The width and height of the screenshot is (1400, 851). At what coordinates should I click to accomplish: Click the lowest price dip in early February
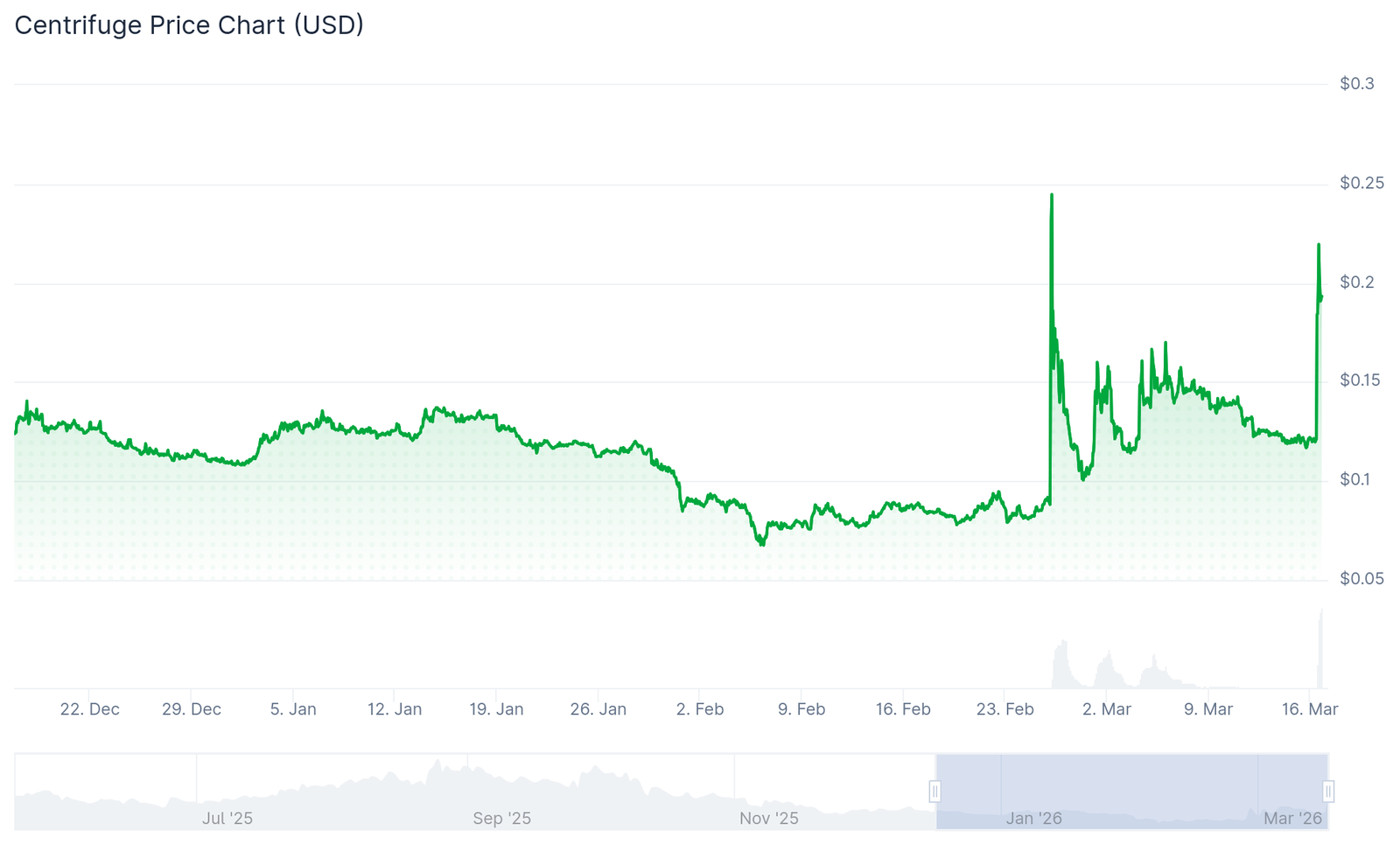[x=762, y=543]
